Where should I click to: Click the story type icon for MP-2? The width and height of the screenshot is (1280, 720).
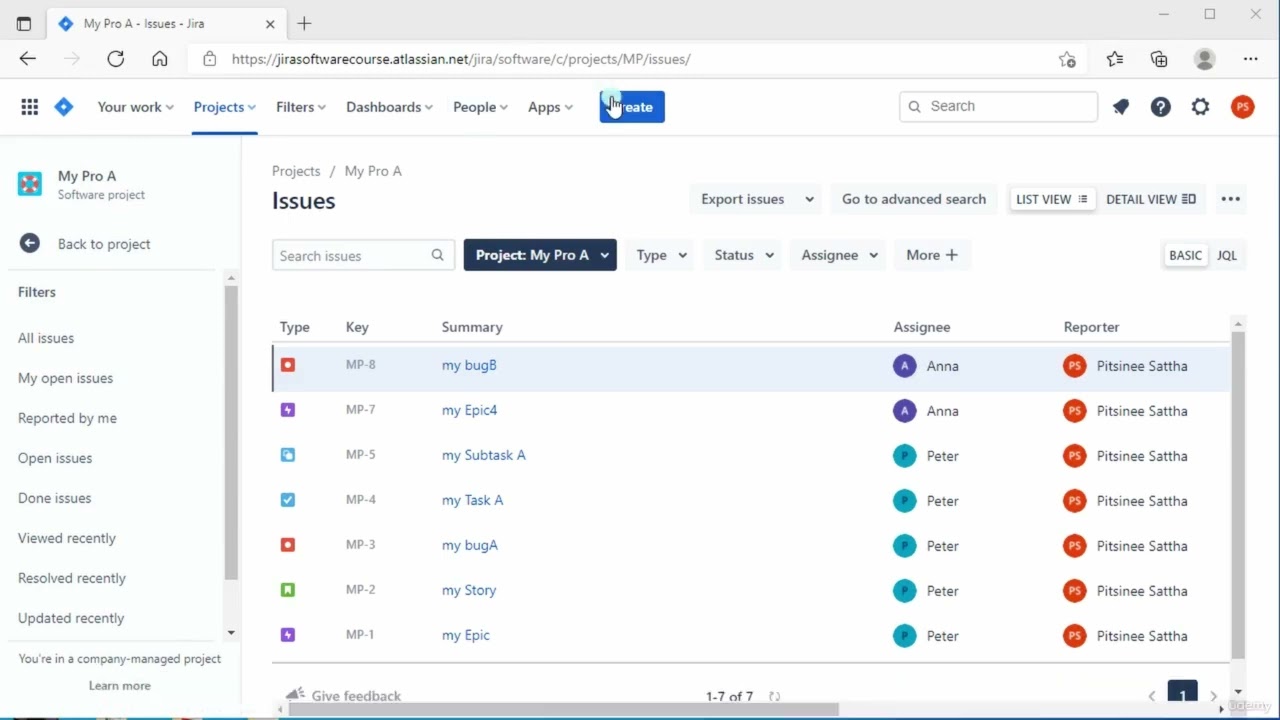pos(288,590)
